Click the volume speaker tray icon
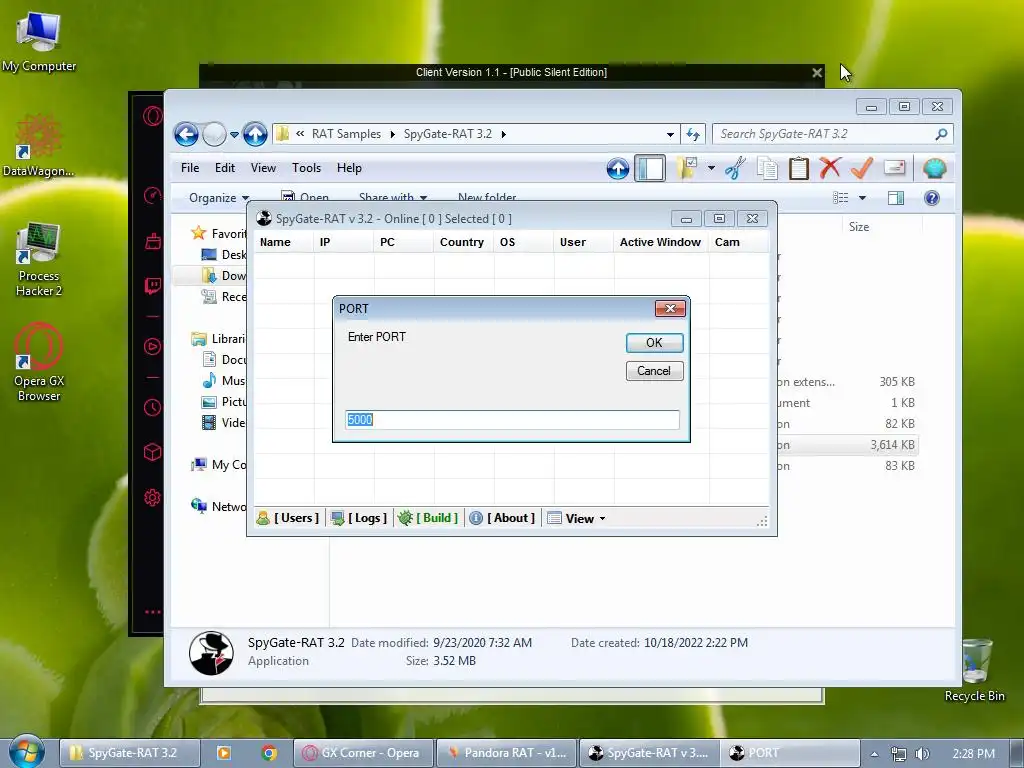 (922, 754)
